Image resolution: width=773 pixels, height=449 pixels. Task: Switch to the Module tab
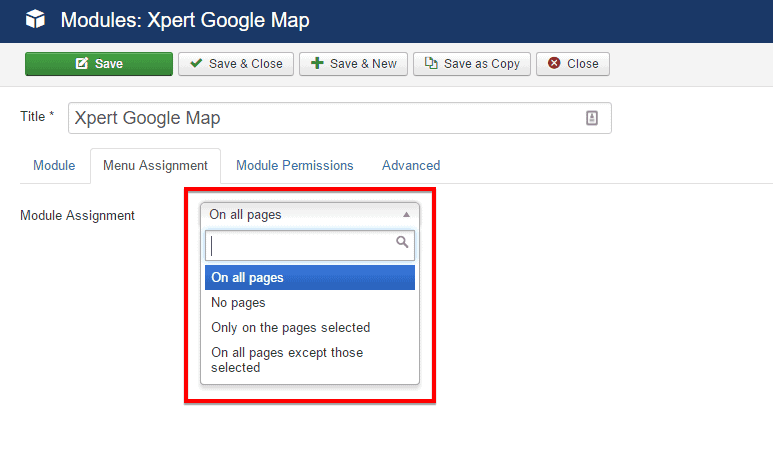54,166
